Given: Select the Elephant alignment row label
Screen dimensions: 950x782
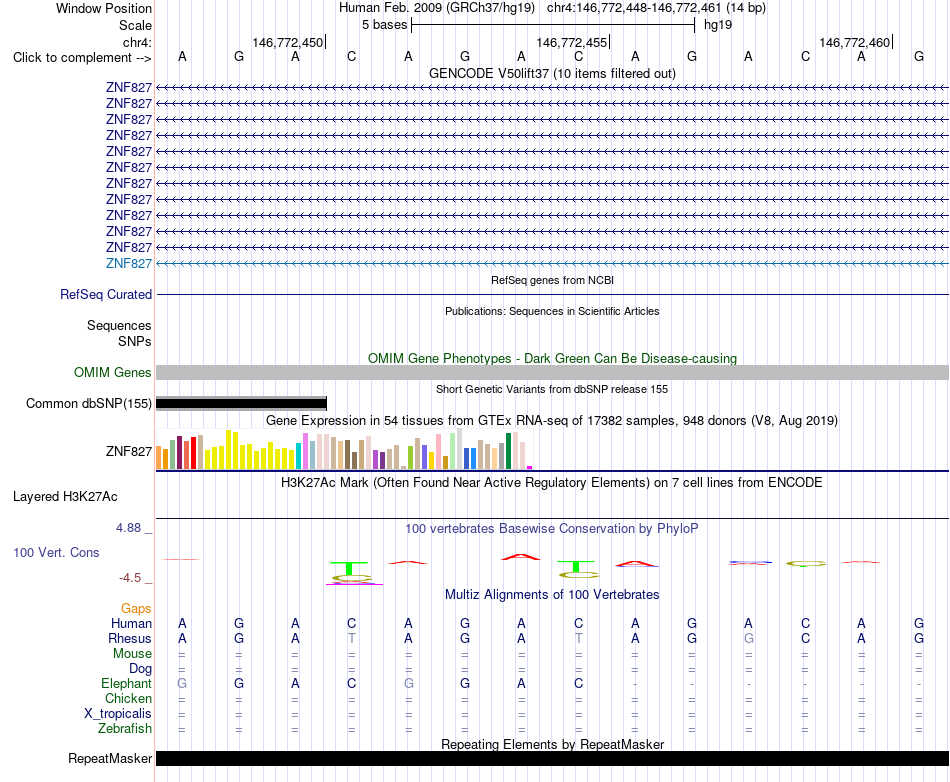Looking at the screenshot, I should 126,683.
